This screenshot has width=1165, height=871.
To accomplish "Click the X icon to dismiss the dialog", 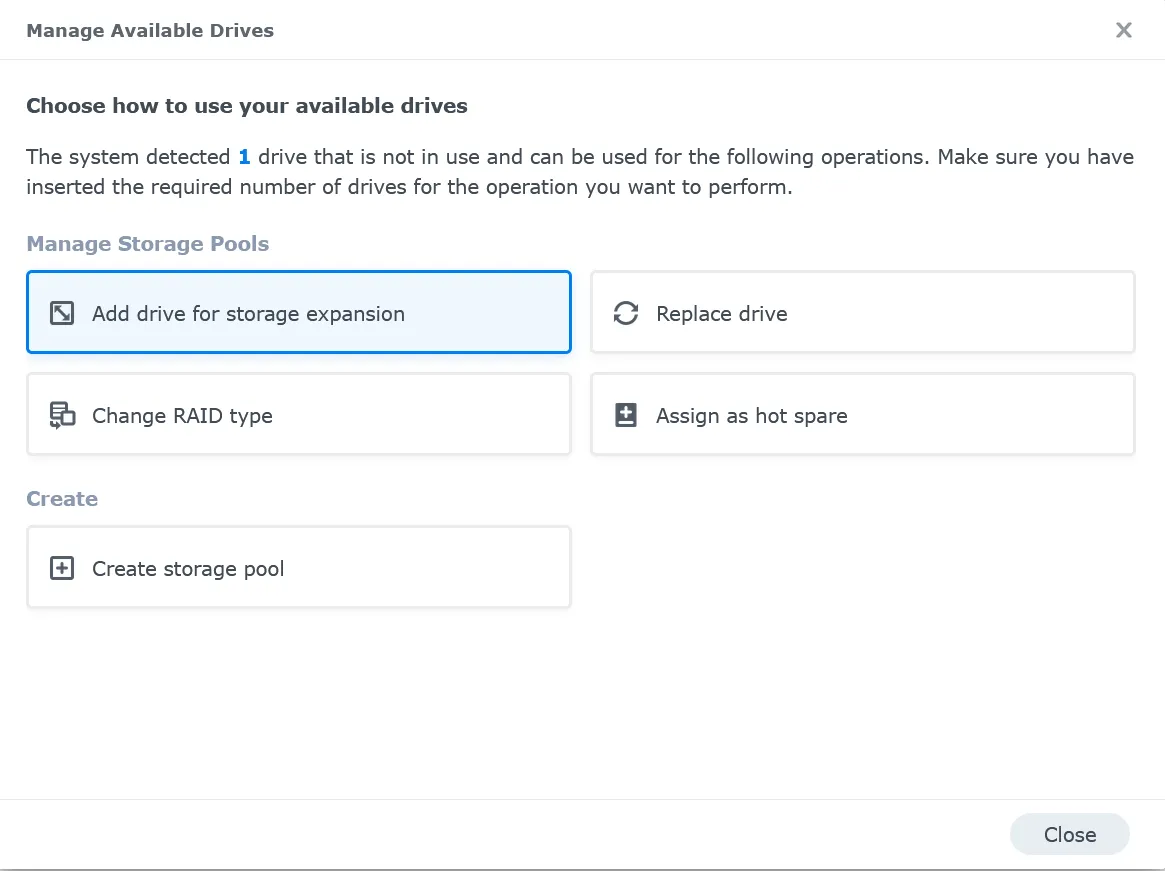I will pos(1123,30).
